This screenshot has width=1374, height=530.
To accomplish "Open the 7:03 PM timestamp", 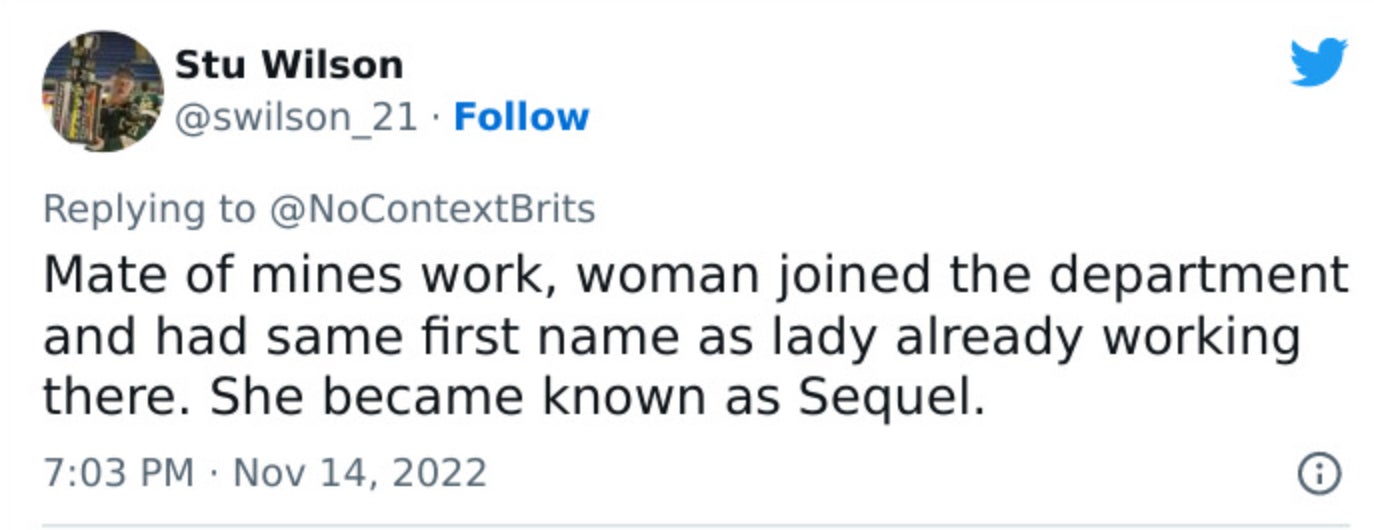I will point(117,472).
